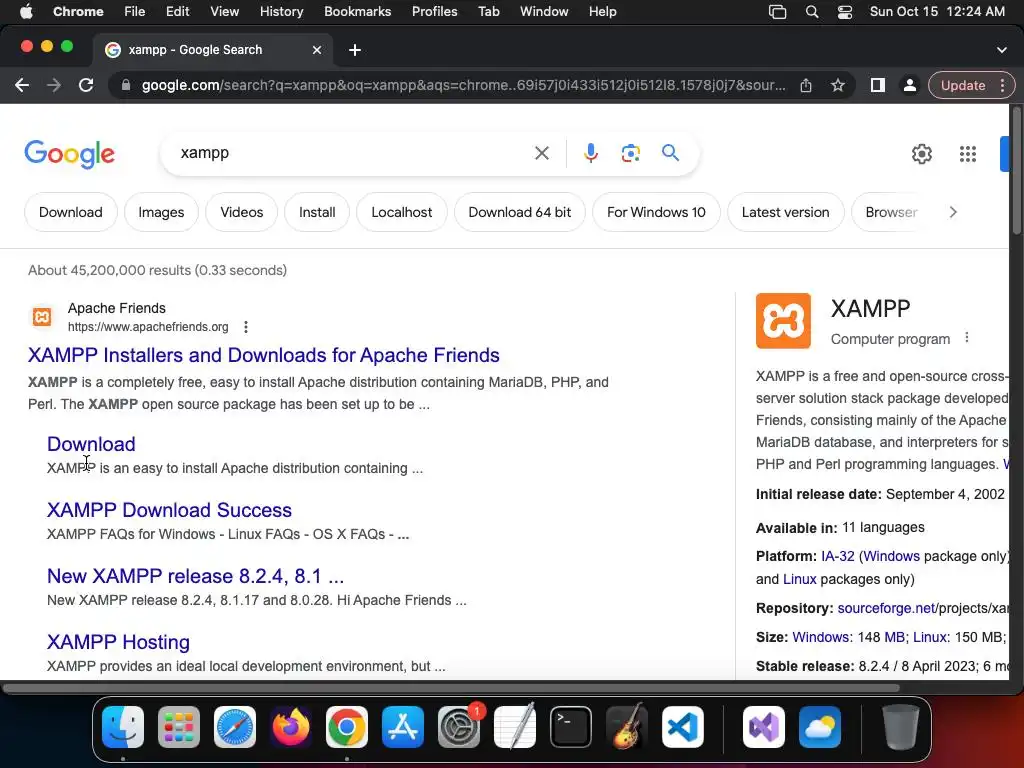
Task: Open the Google apps grid
Action: pyautogui.click(x=967, y=154)
